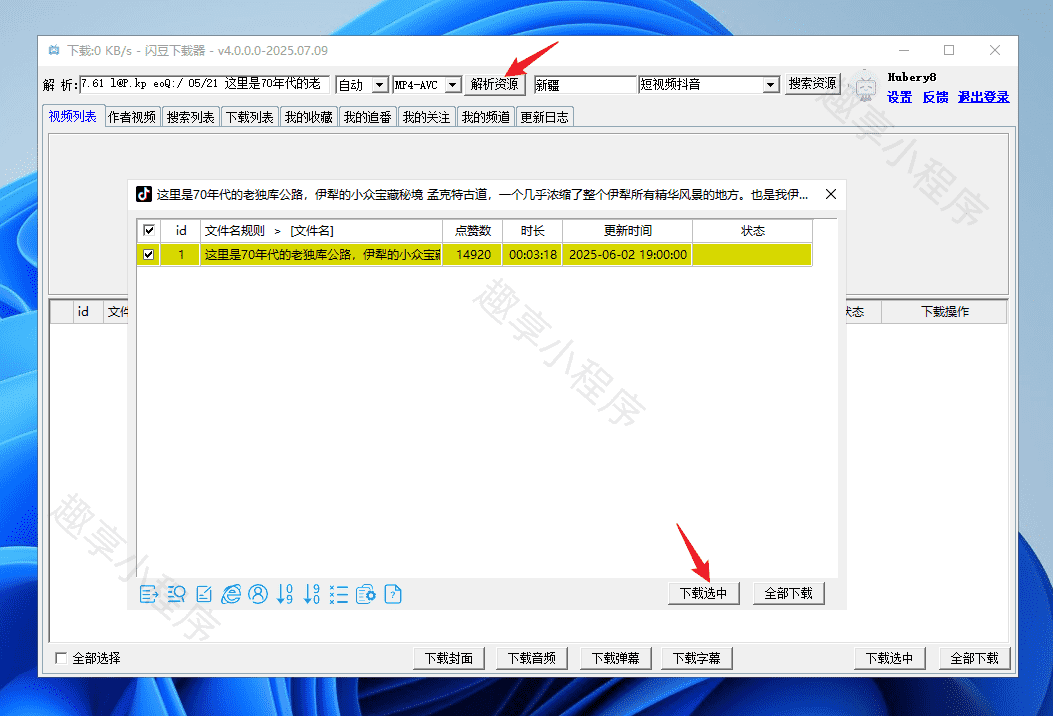Select the row titled 这里是70年代的老独库公路

[474, 255]
